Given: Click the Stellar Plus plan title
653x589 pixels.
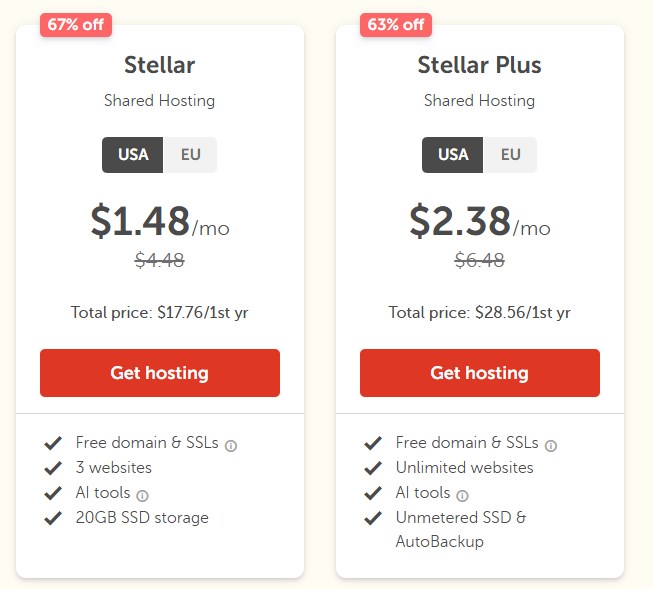Looking at the screenshot, I should pyautogui.click(x=479, y=66).
